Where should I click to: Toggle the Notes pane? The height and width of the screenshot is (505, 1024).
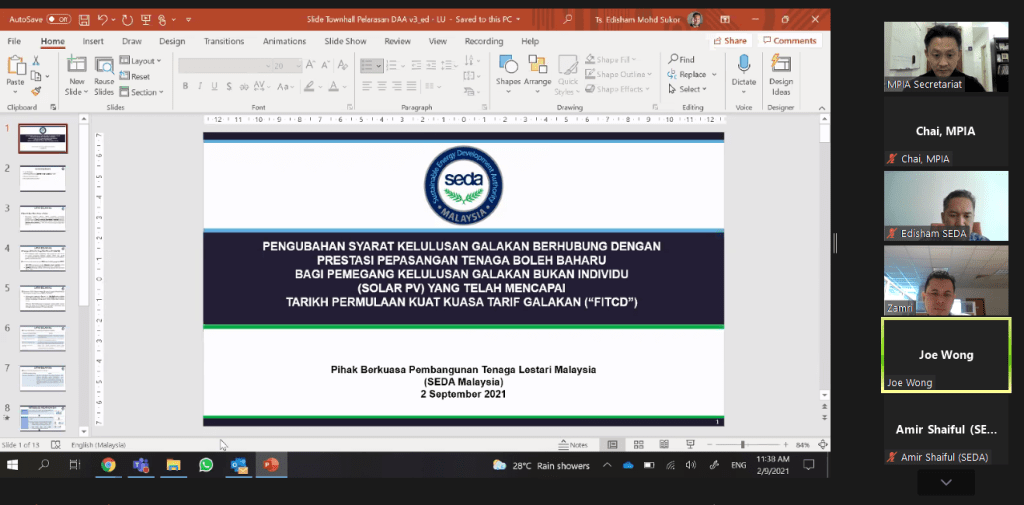click(x=575, y=444)
